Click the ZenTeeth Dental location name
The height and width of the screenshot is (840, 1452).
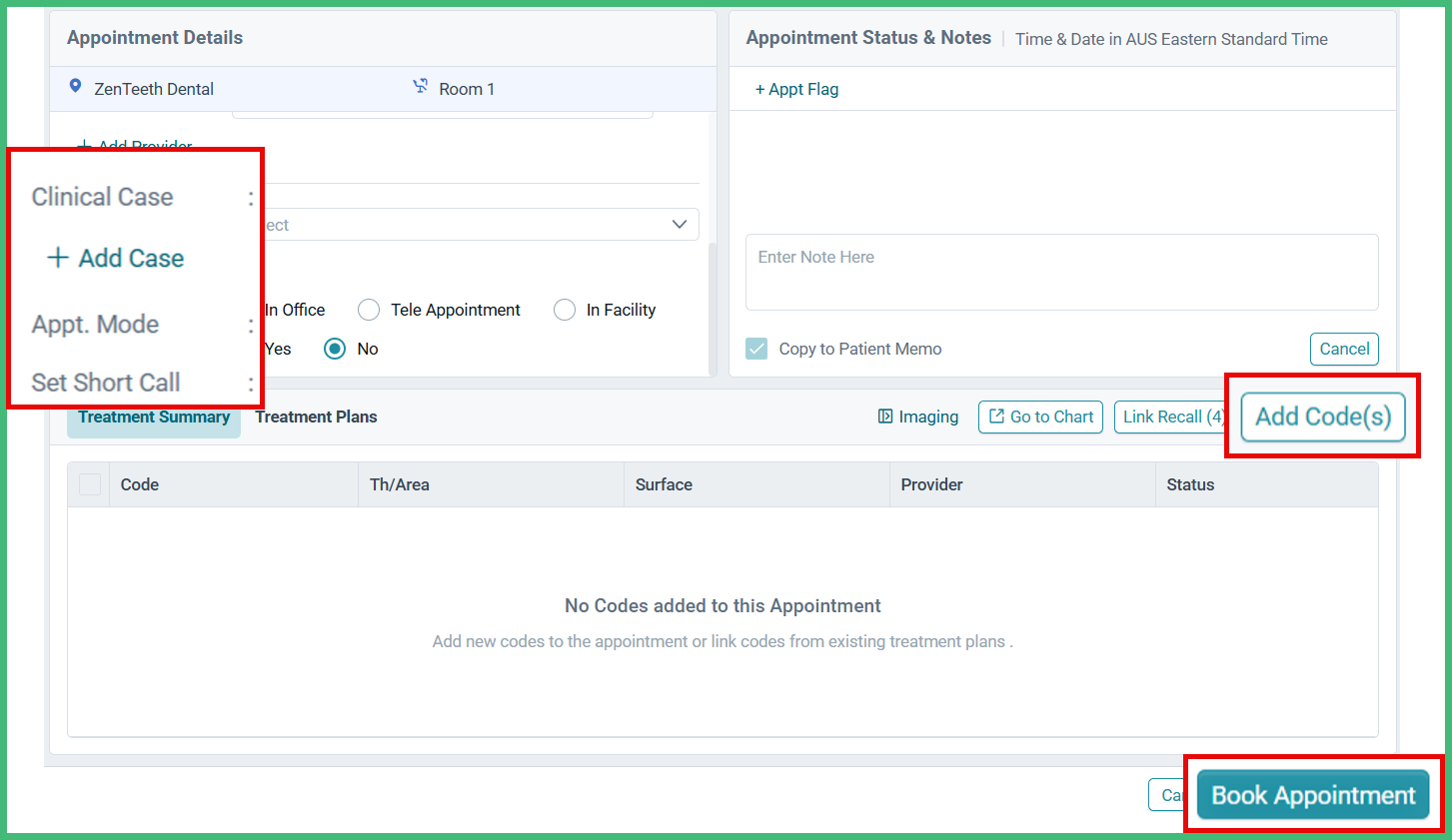pos(154,89)
